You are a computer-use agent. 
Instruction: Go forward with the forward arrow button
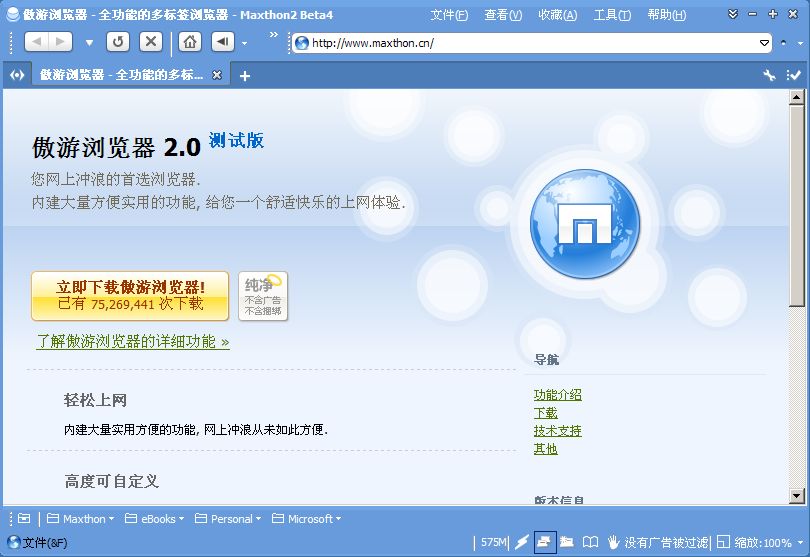(60, 42)
